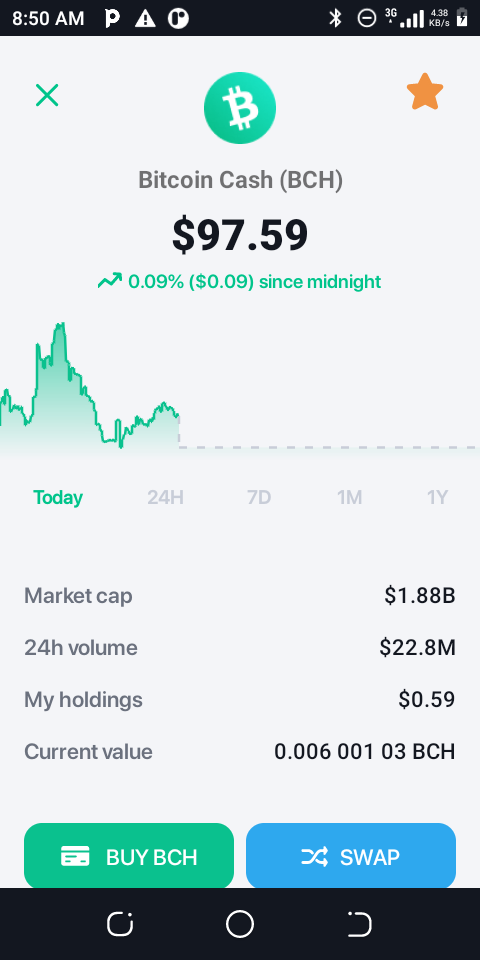
Task: Show the 1Y price chart
Action: click(x=438, y=497)
